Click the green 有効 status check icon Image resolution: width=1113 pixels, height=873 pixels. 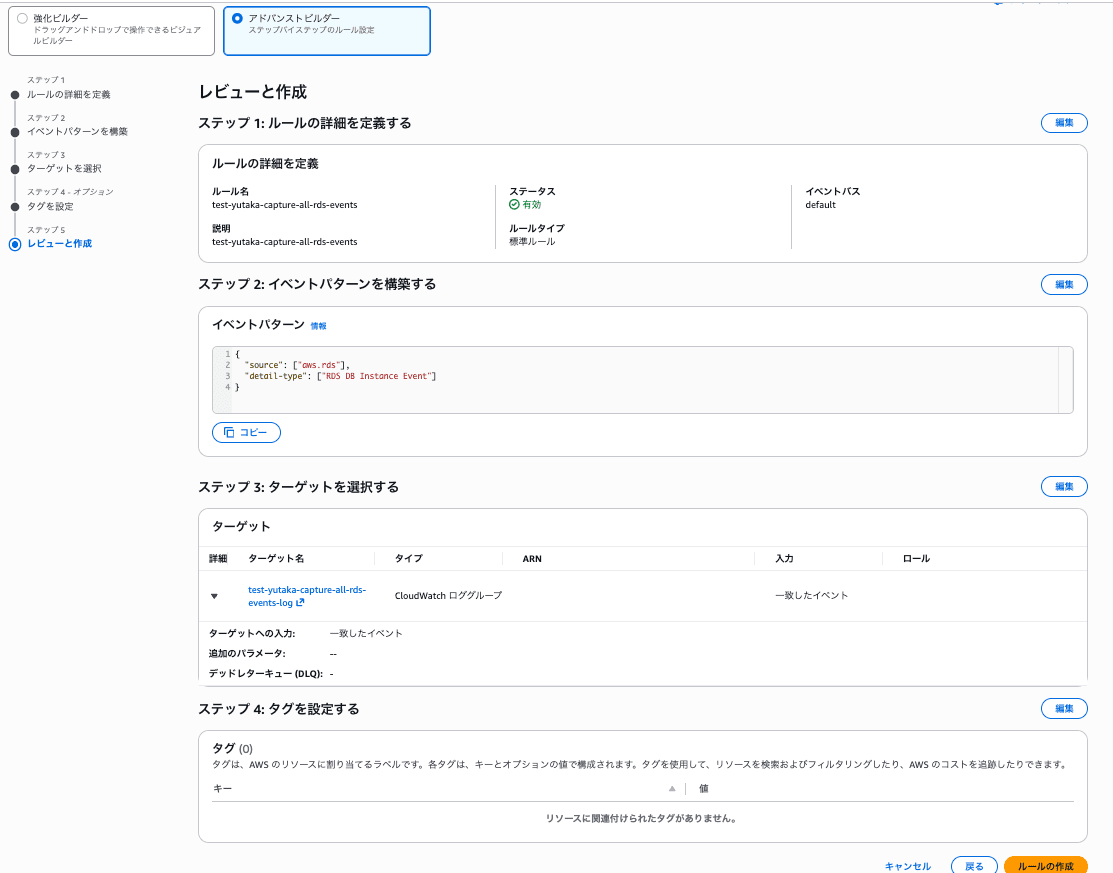coord(514,204)
